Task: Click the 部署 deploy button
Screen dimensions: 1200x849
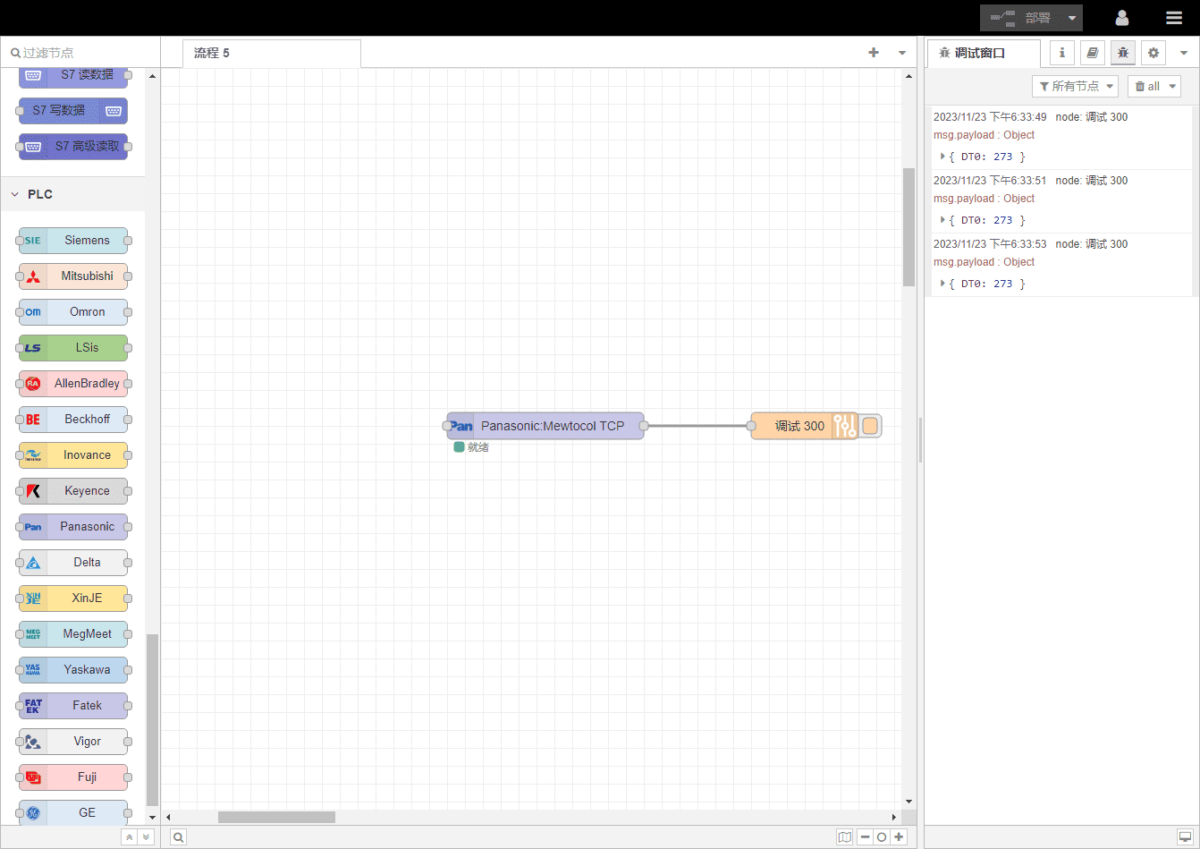Action: 1020,18
